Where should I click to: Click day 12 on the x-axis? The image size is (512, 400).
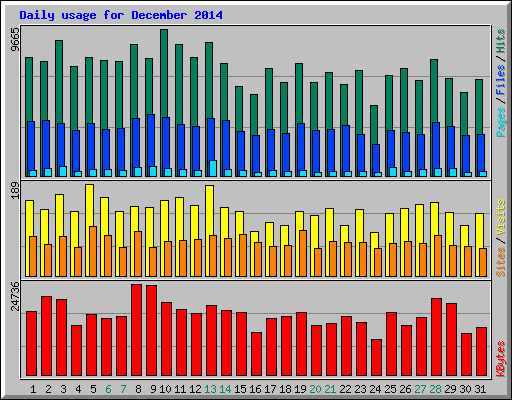[x=195, y=389]
